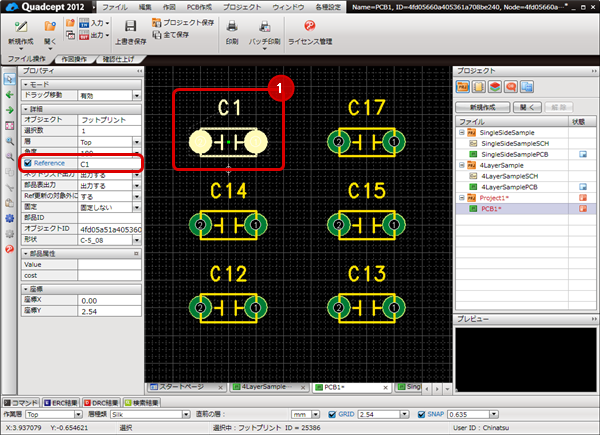This screenshot has width=600, height=435.
Task: Click the 座標X input field
Action: tap(109, 300)
